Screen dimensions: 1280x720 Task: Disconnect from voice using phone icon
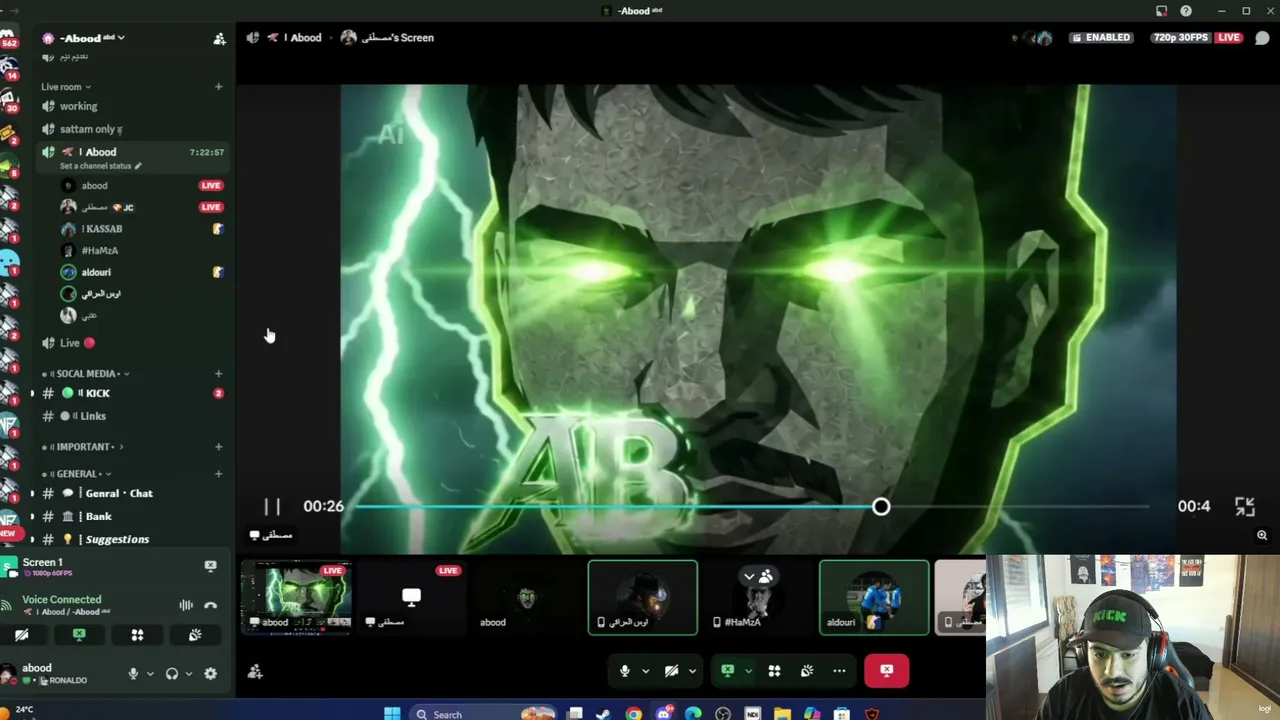click(210, 605)
